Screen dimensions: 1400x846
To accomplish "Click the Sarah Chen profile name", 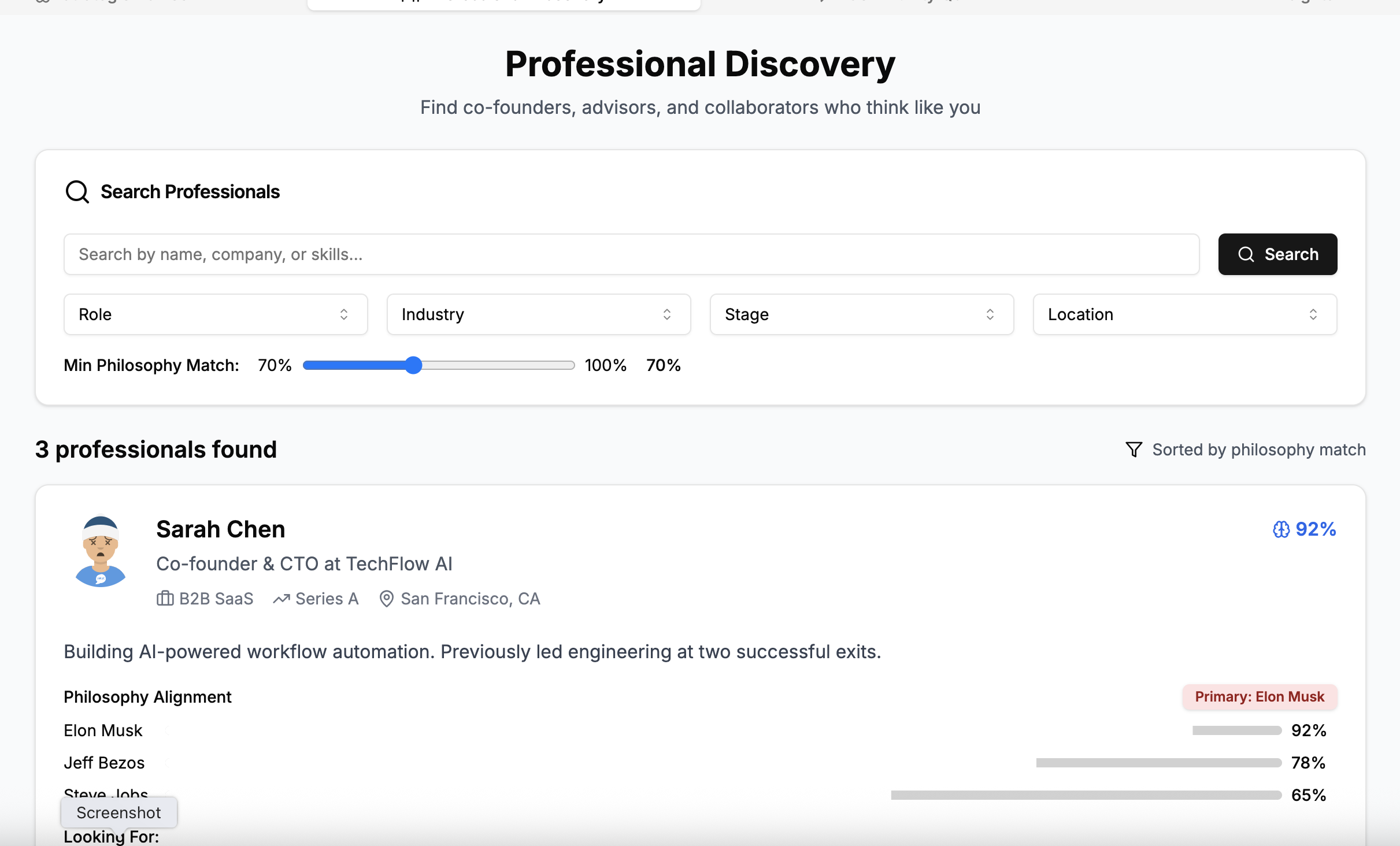I will pos(220,529).
